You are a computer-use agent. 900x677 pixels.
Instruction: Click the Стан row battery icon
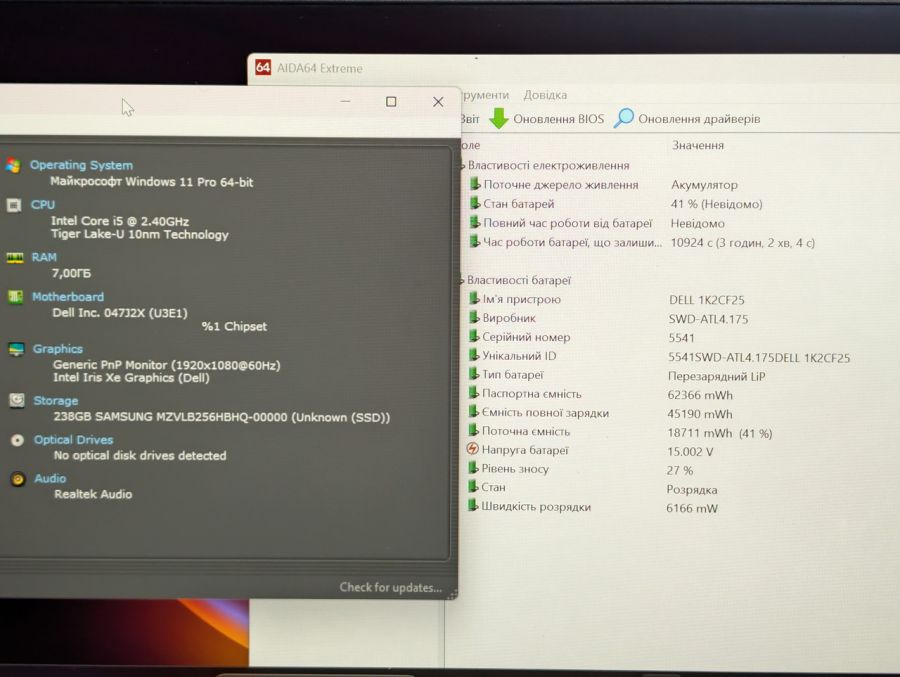pyautogui.click(x=473, y=486)
